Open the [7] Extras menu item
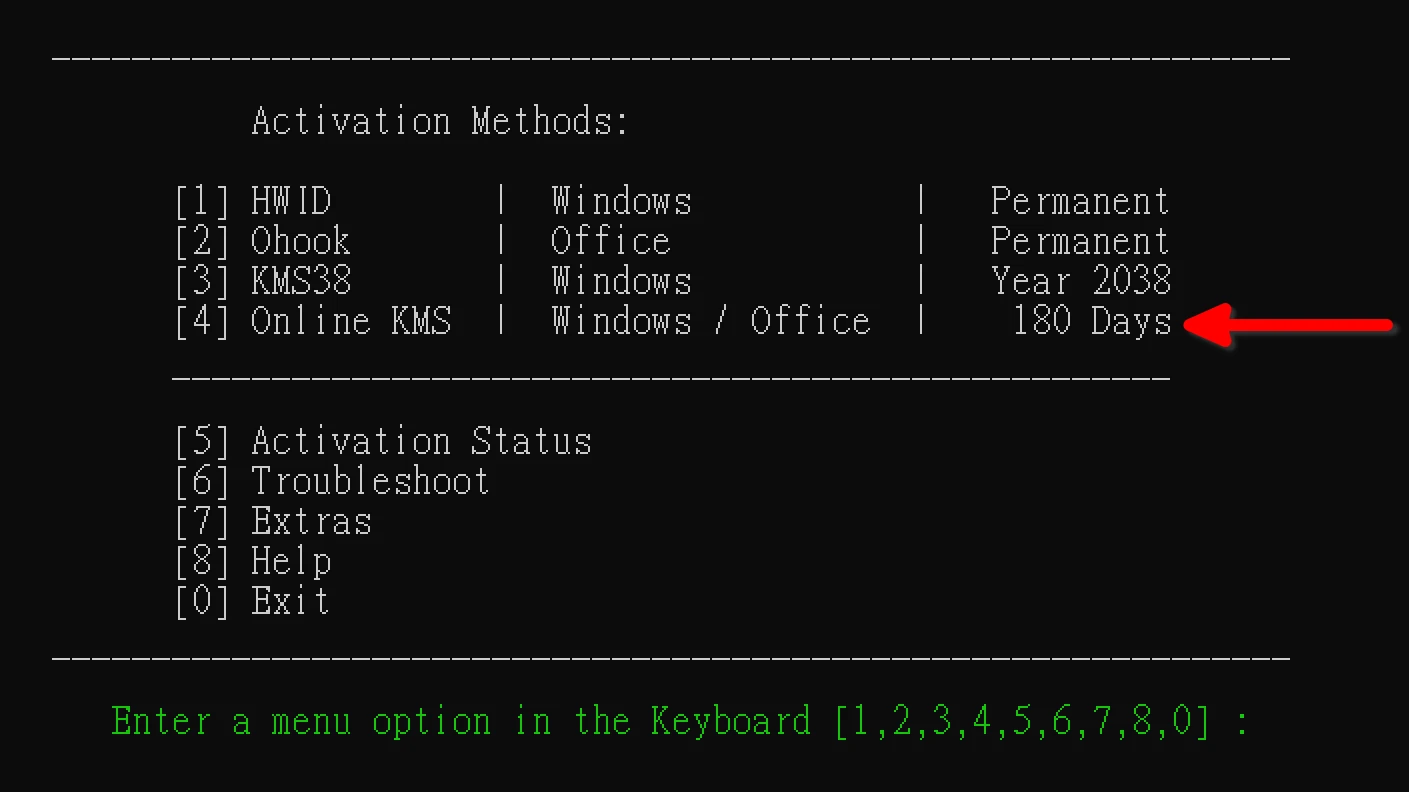Screen dimensions: 1409x792 click(x=272, y=522)
